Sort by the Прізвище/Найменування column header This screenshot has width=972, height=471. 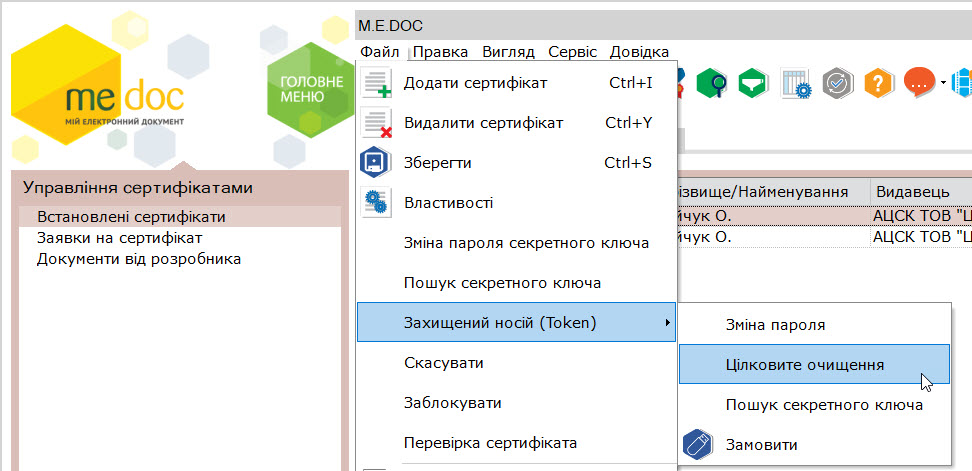click(772, 192)
